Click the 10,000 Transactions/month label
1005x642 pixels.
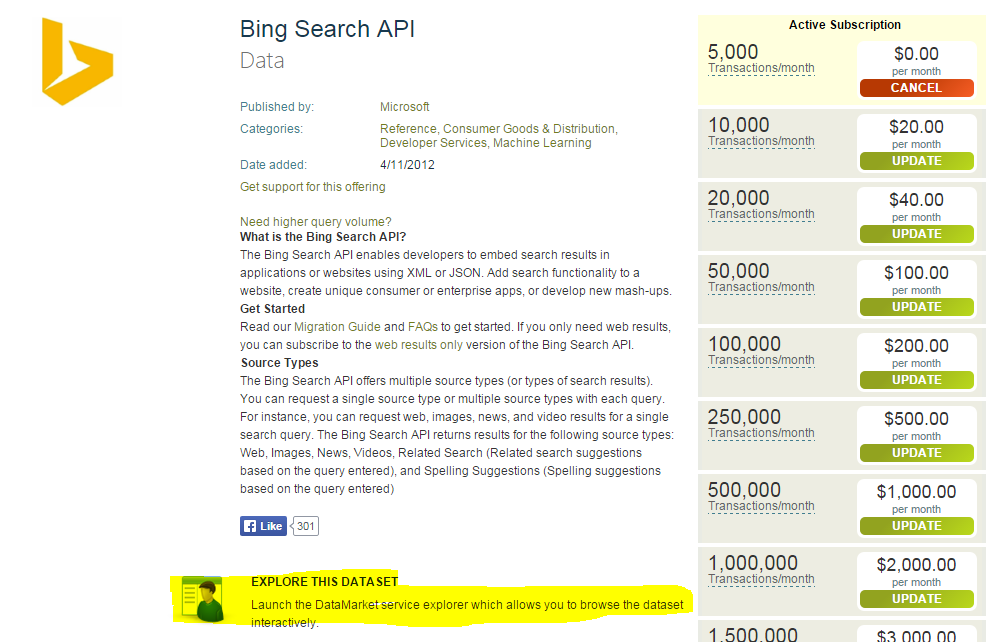[761, 132]
